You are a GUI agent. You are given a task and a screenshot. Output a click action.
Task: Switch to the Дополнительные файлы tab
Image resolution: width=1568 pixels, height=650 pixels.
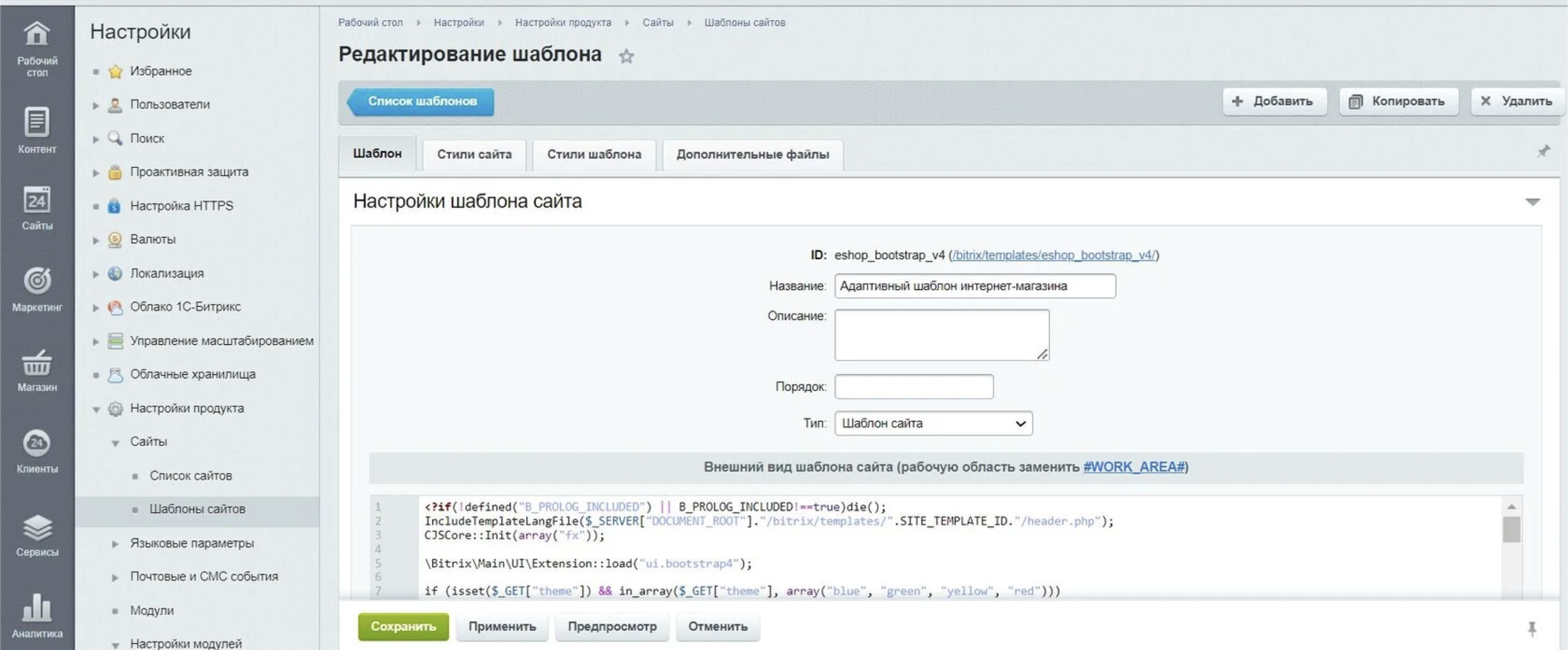752,155
